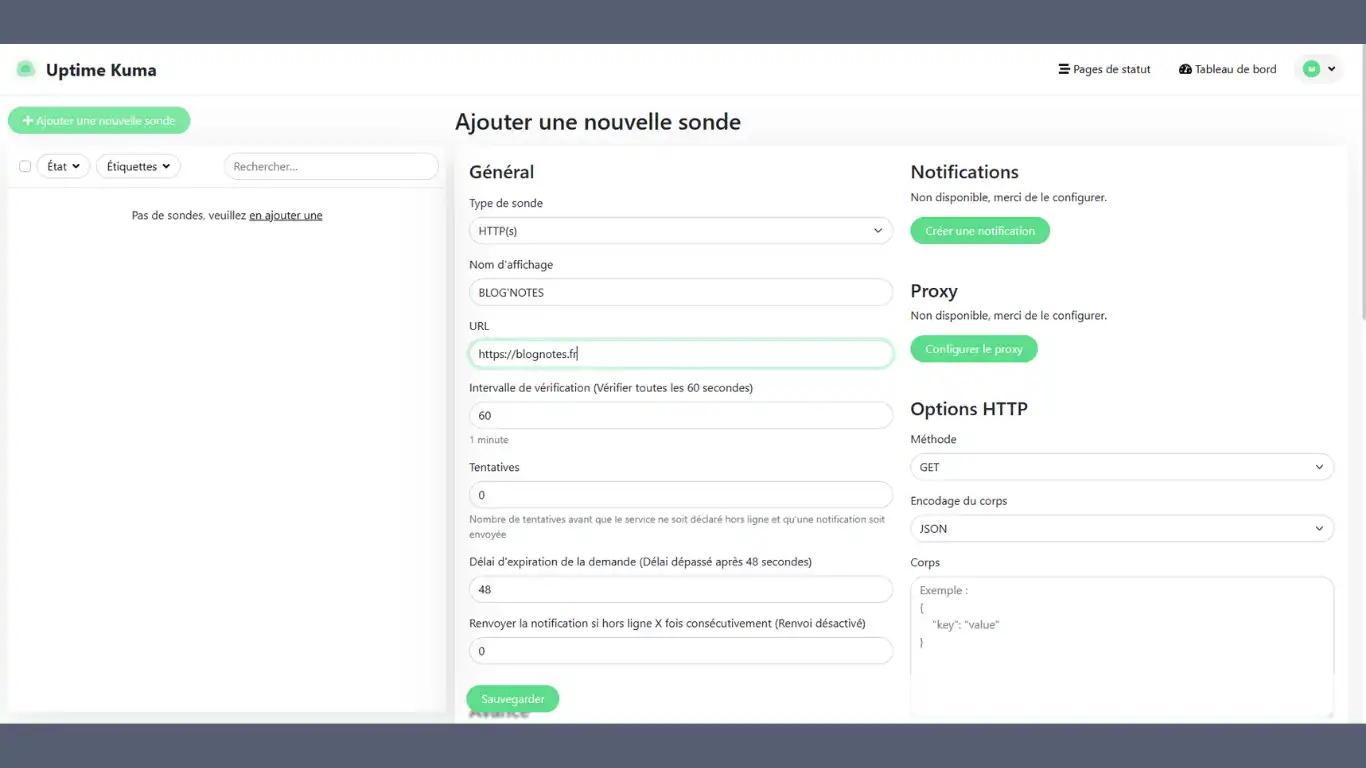Screen dimensions: 1366x768
Task: Open the État filter dropdown
Action: [63, 166]
